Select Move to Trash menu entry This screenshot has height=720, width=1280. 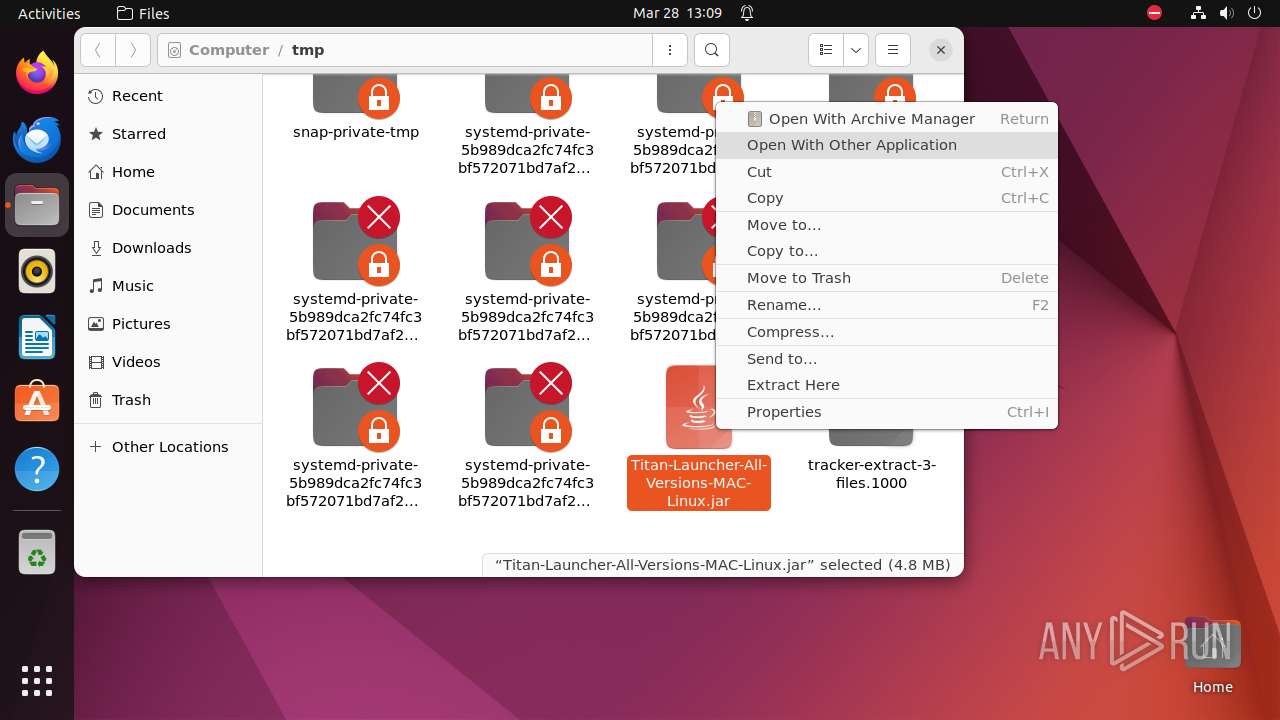(x=887, y=278)
